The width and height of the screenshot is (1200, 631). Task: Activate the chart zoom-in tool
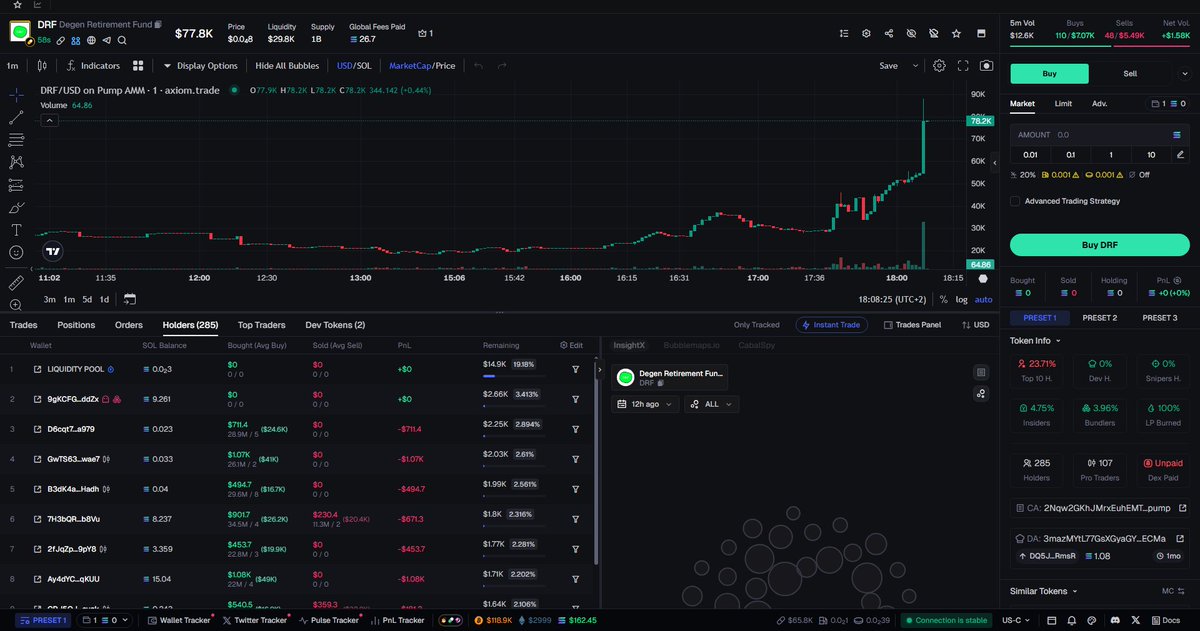(16, 305)
